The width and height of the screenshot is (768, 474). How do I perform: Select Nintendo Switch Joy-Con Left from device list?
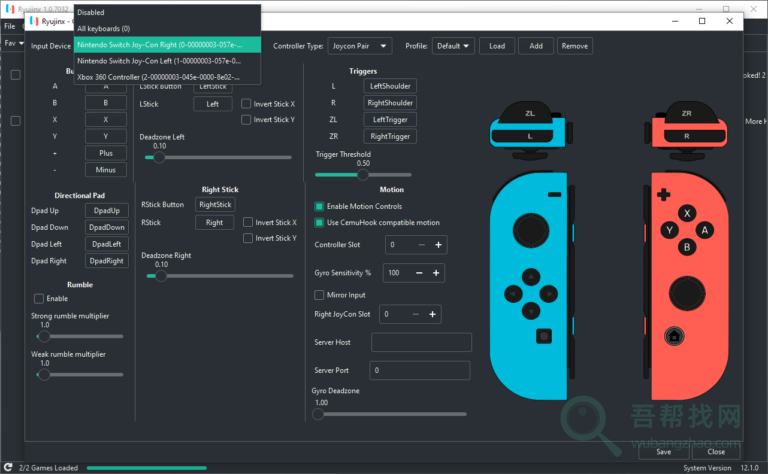pyautogui.click(x=160, y=60)
